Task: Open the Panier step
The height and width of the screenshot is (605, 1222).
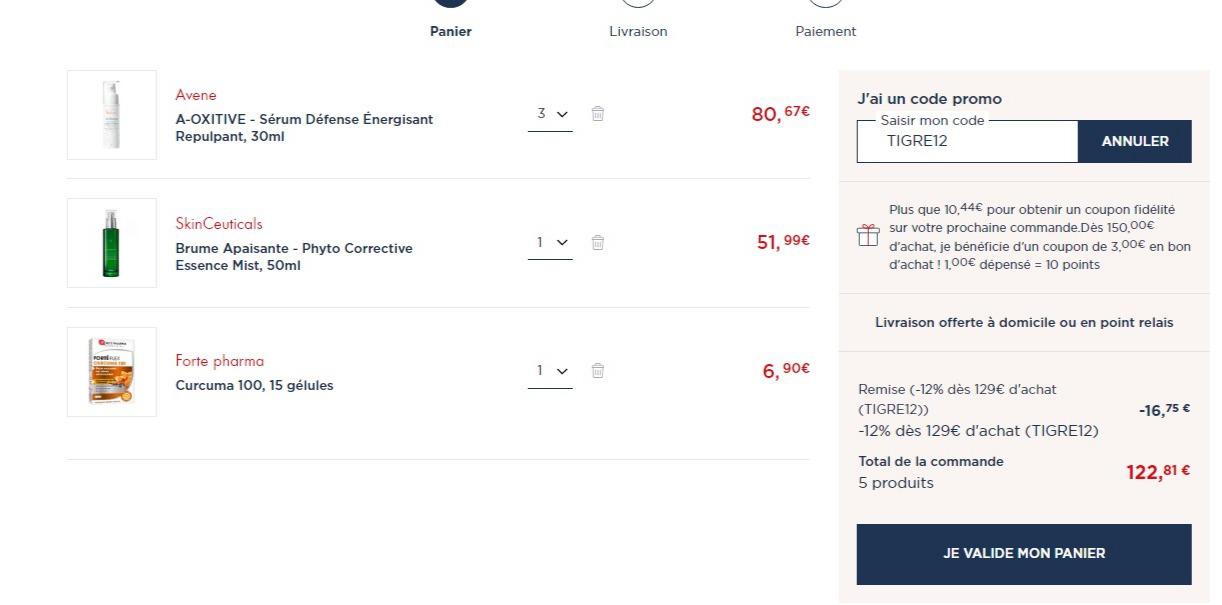Action: pyautogui.click(x=451, y=31)
